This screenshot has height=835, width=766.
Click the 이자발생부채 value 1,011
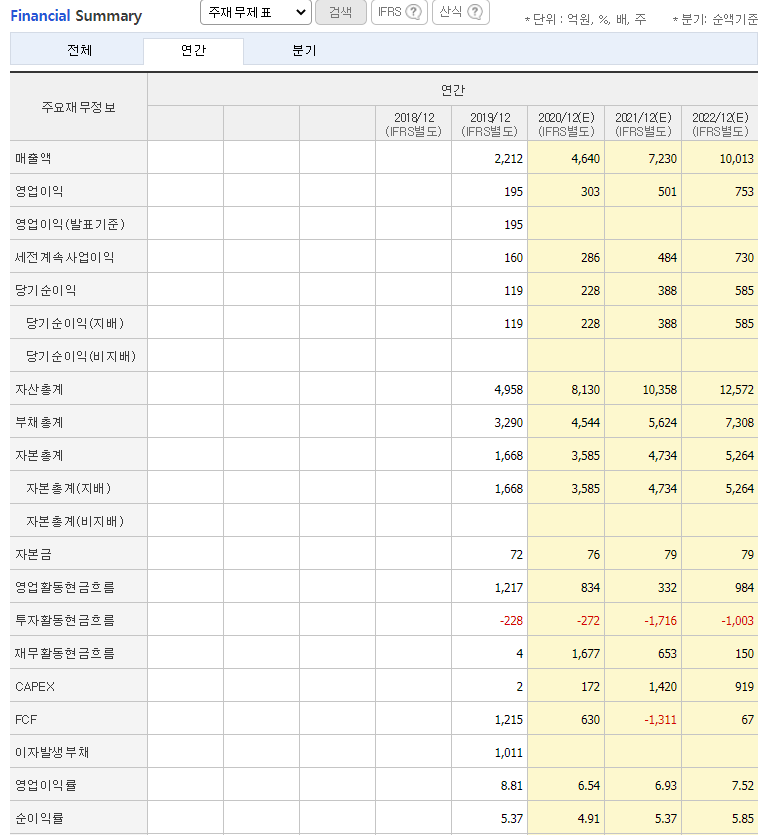pyautogui.click(x=508, y=753)
